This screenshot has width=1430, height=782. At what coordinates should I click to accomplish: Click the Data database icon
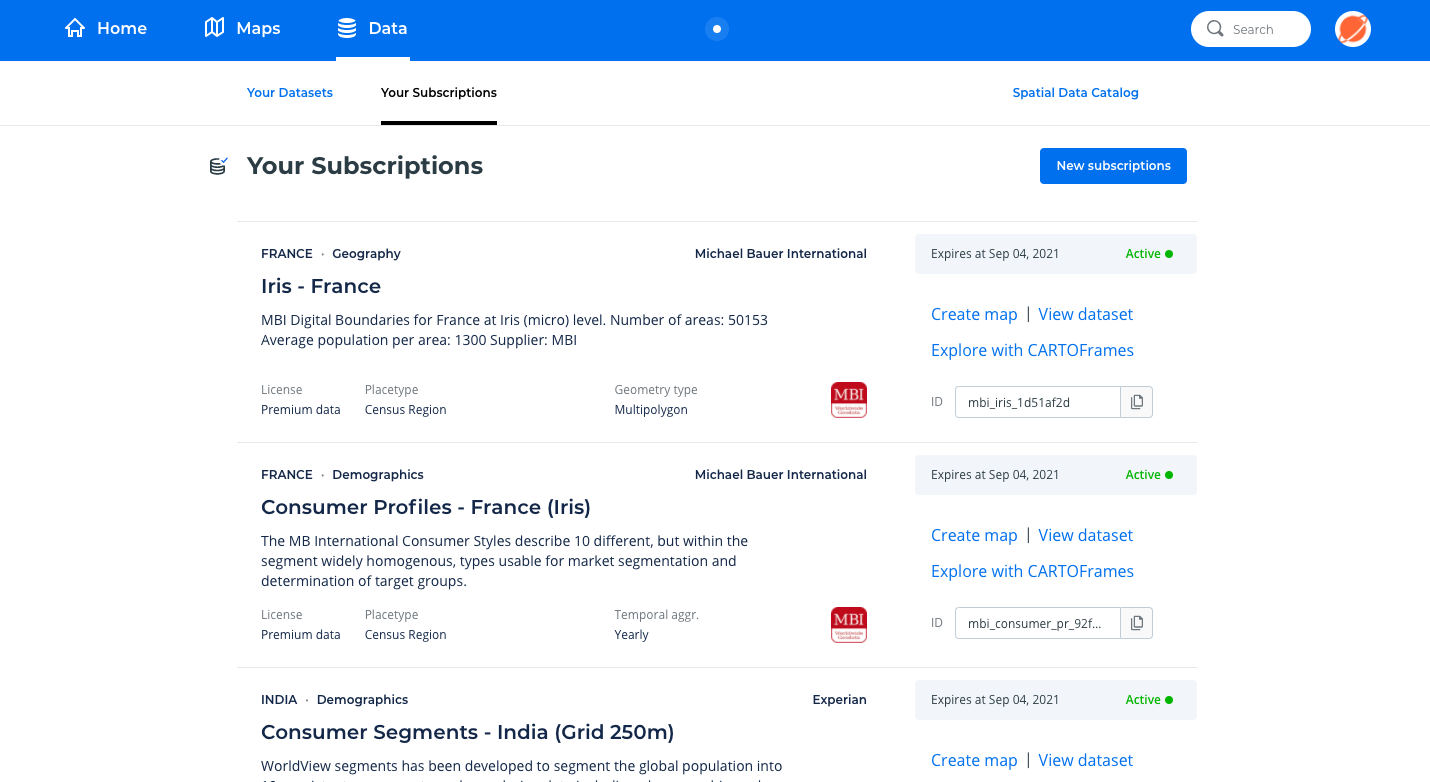(x=347, y=28)
